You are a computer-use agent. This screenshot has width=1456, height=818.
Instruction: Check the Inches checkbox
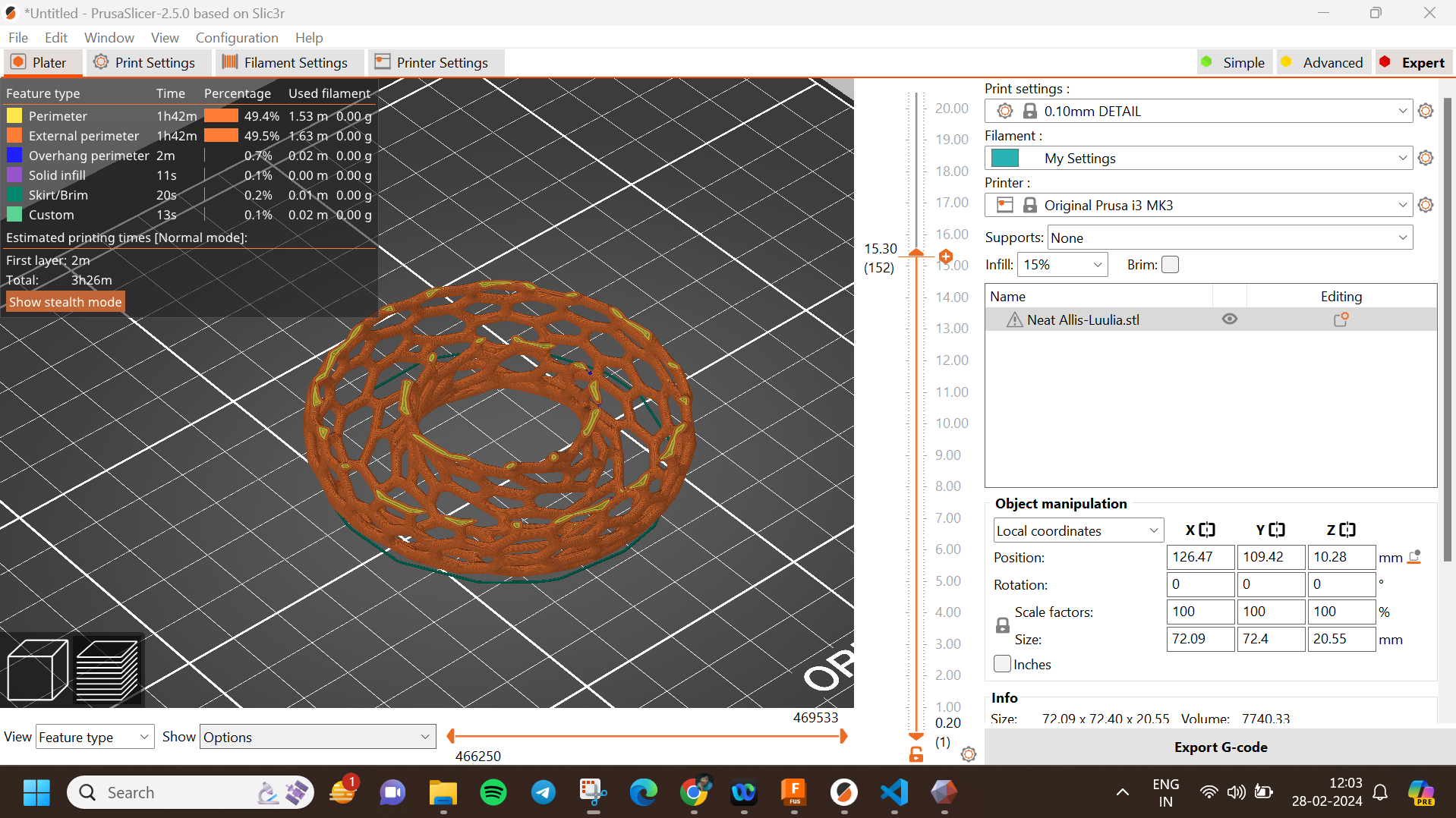point(1002,664)
